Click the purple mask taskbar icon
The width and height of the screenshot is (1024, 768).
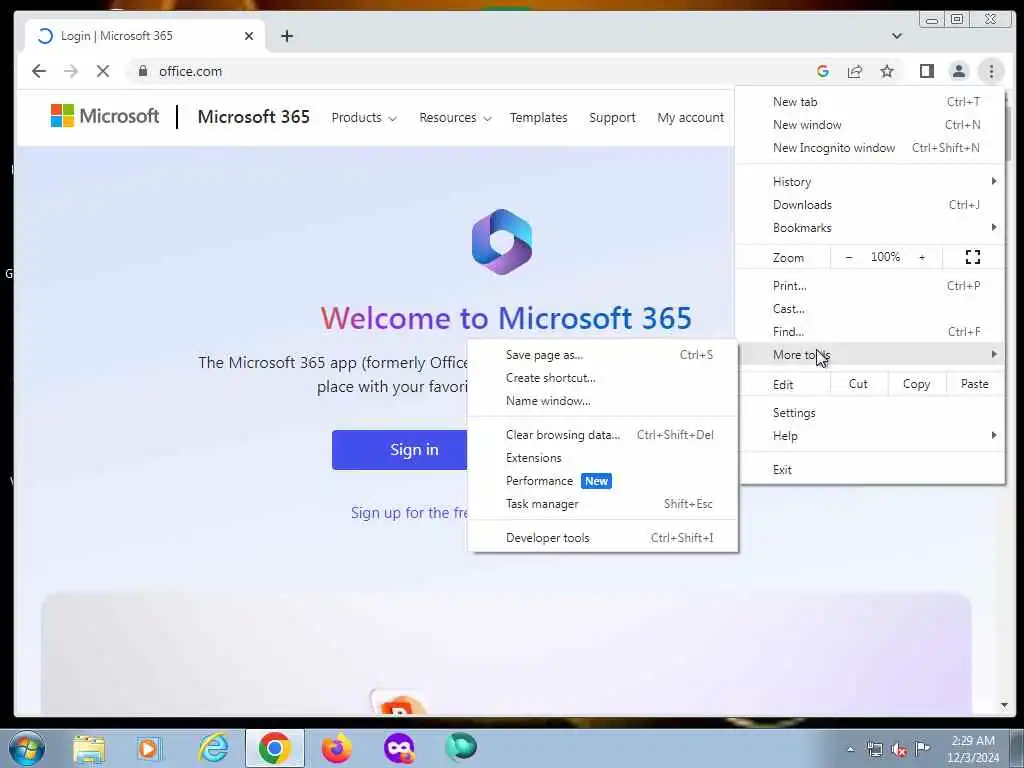coord(399,748)
